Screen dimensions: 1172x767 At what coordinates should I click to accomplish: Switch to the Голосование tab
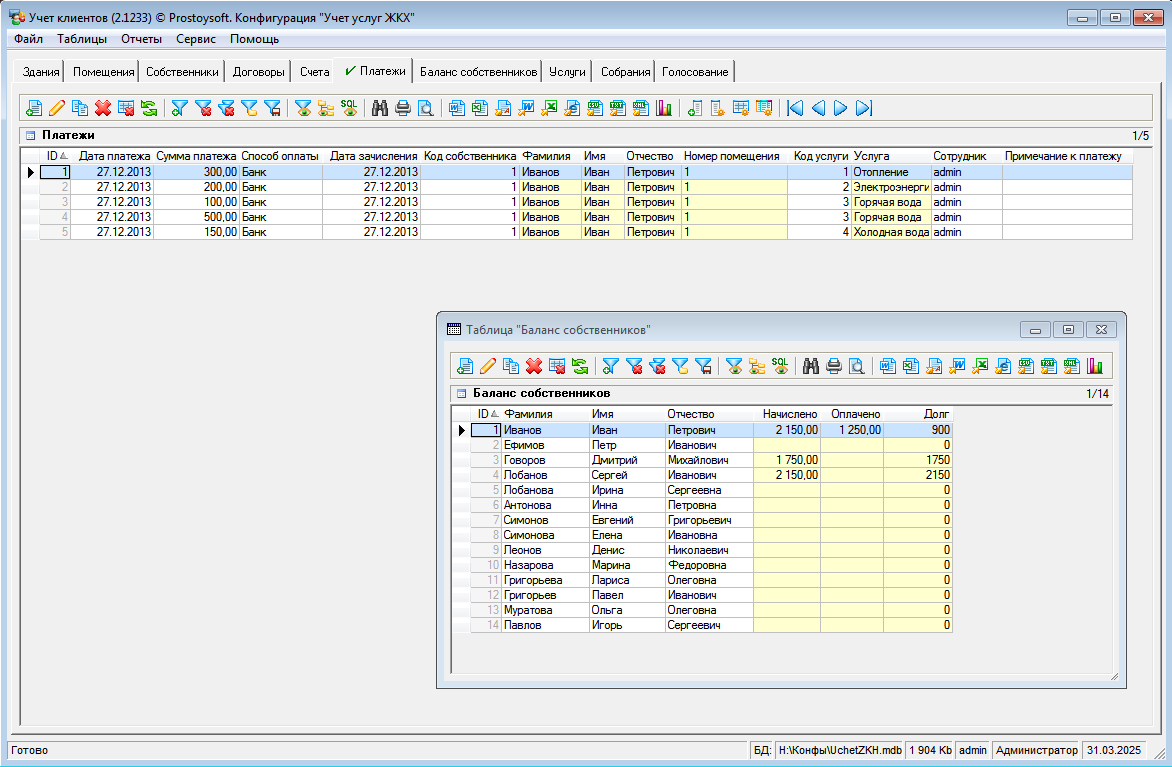pyautogui.click(x=695, y=72)
